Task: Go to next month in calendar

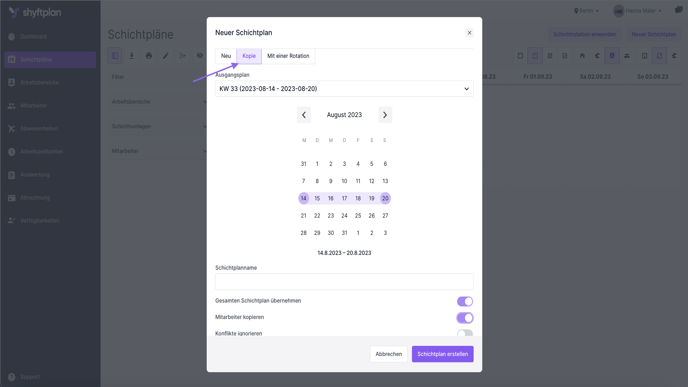Action: pos(385,115)
